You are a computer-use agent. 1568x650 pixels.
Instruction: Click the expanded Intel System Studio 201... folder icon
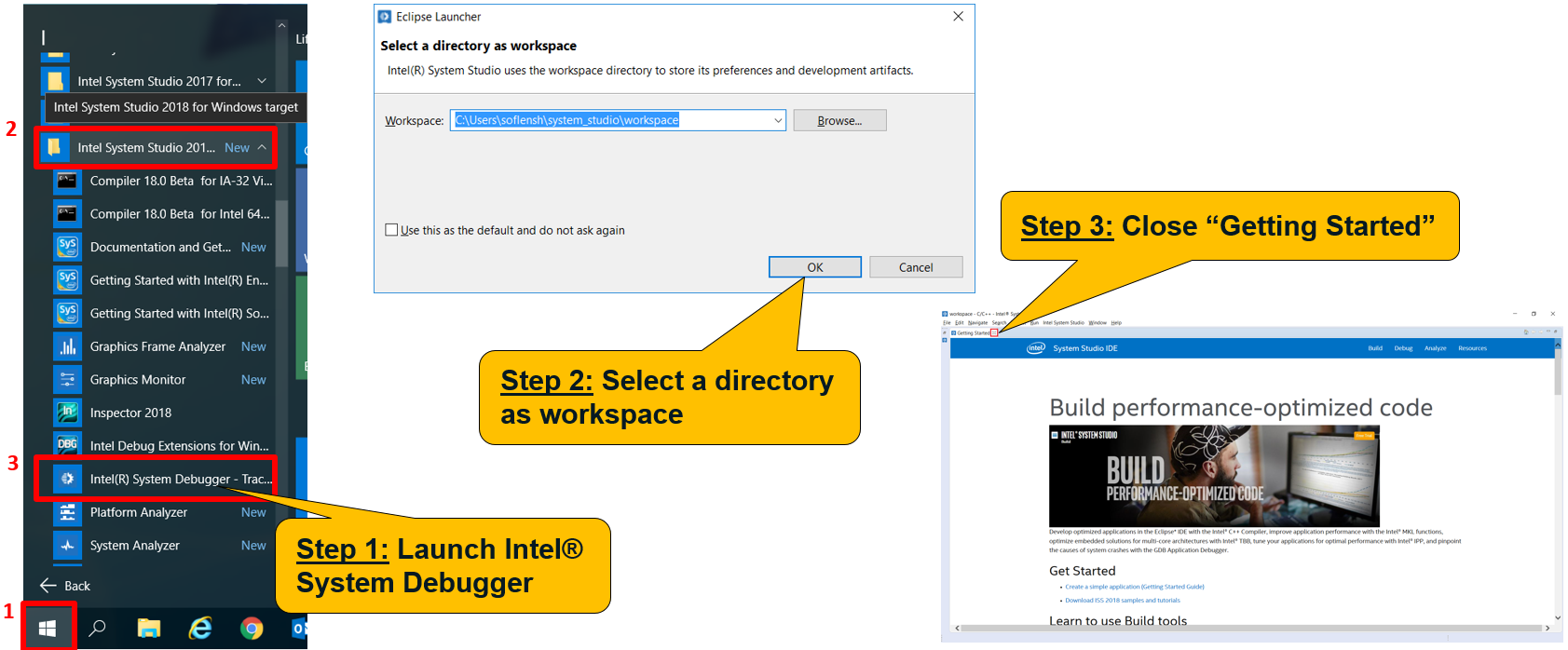(x=55, y=147)
